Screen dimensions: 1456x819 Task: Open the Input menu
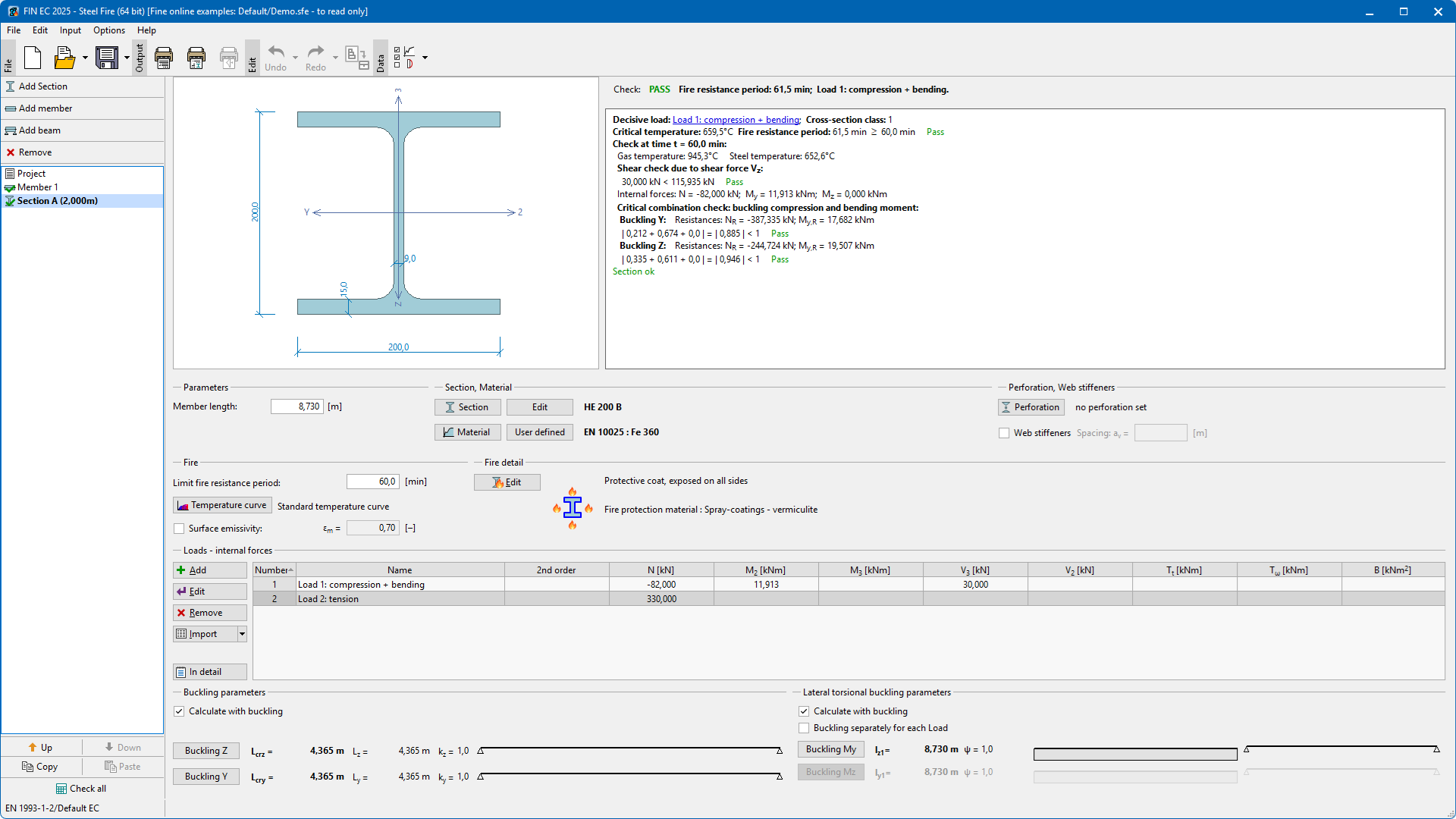tap(71, 30)
